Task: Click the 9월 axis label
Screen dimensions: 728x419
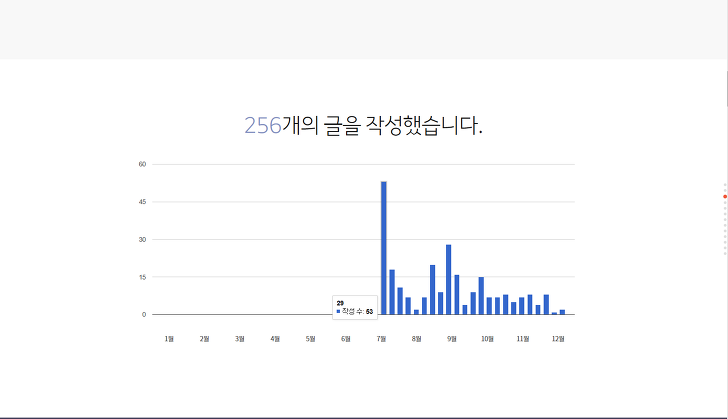Action: (452, 339)
